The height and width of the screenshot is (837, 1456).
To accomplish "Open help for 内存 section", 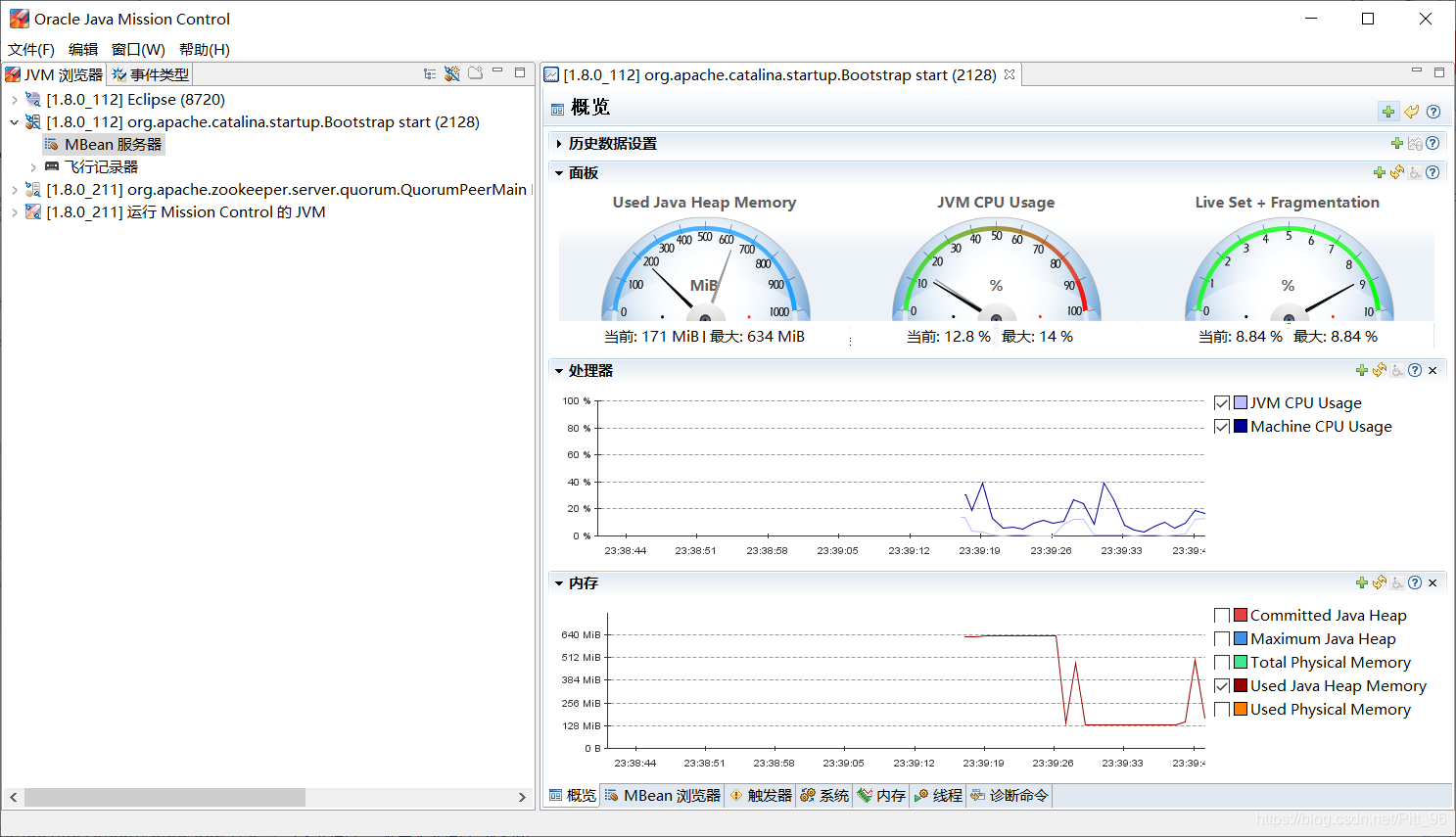I will 1415,582.
